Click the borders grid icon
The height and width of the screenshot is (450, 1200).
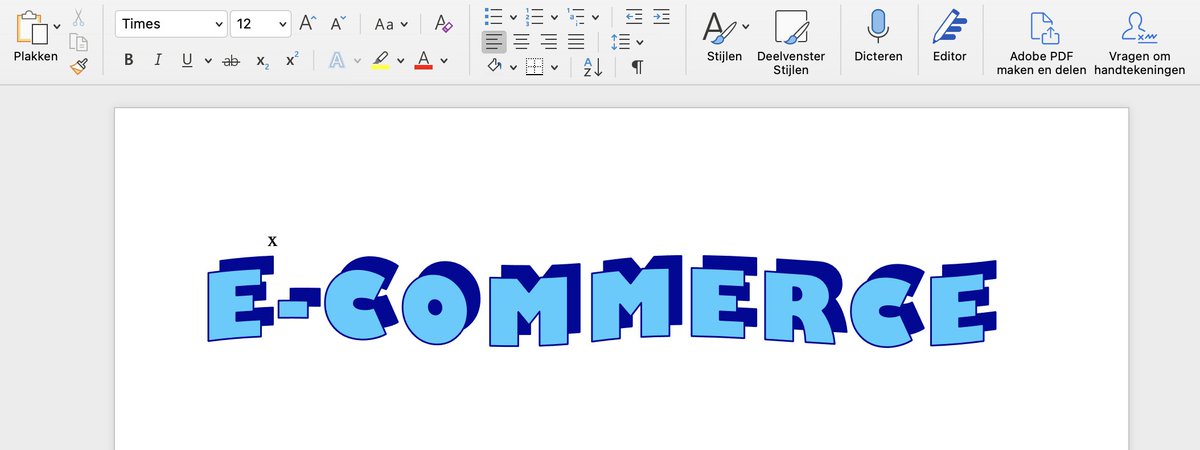tap(535, 67)
